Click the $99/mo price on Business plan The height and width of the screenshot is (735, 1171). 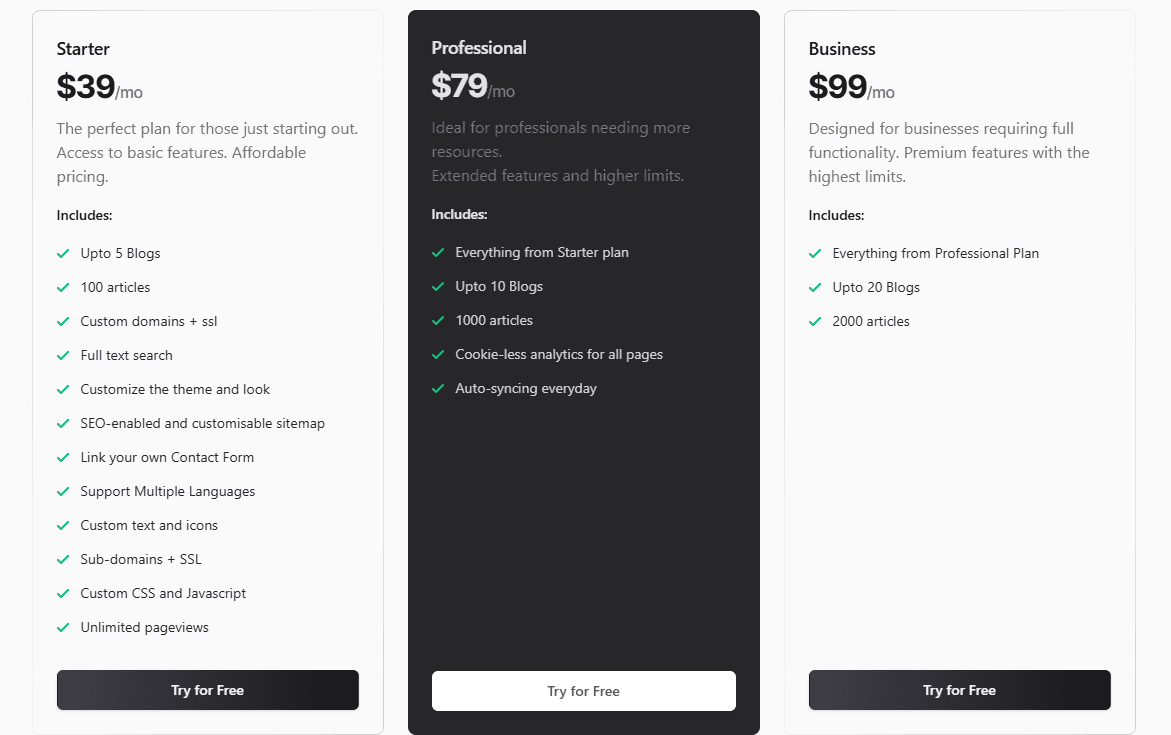852,87
